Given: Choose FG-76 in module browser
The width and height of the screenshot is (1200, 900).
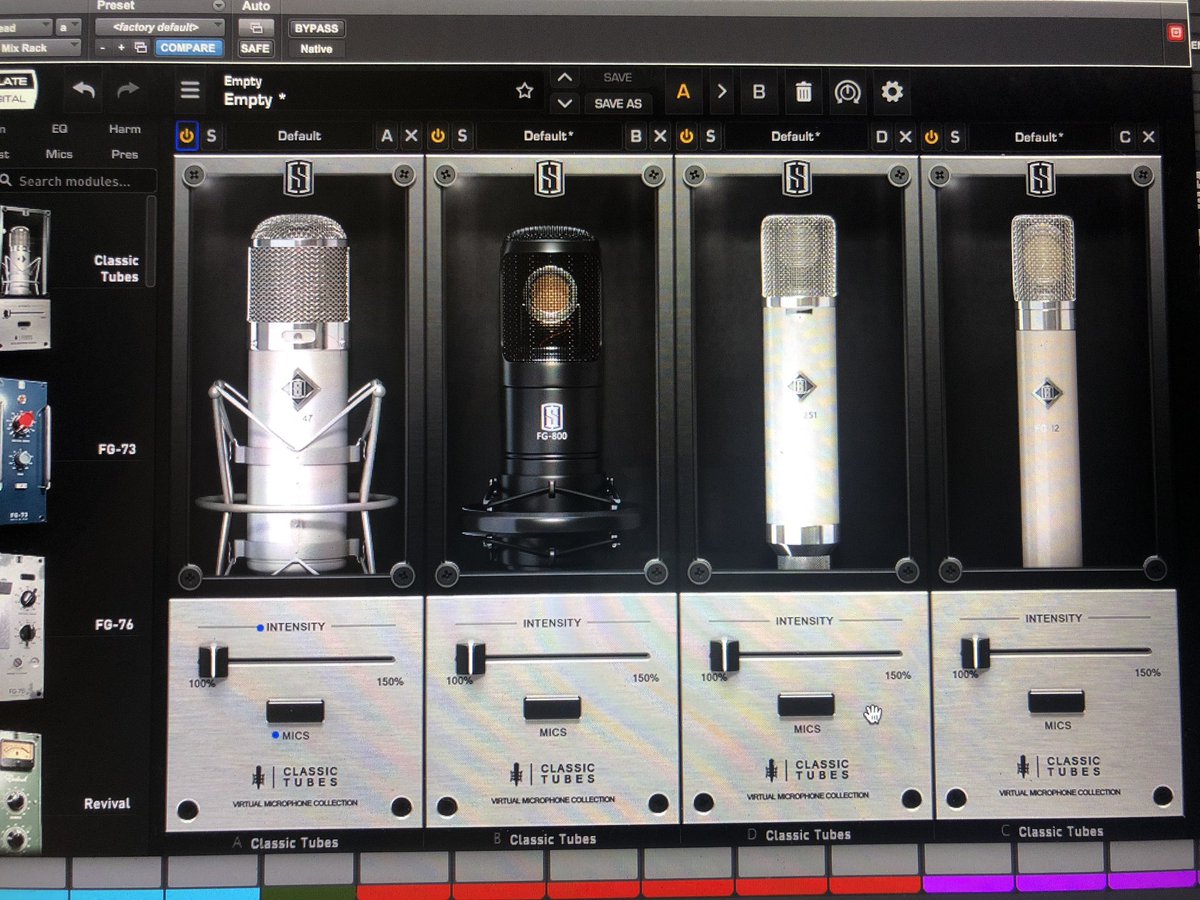Looking at the screenshot, I should click(116, 625).
